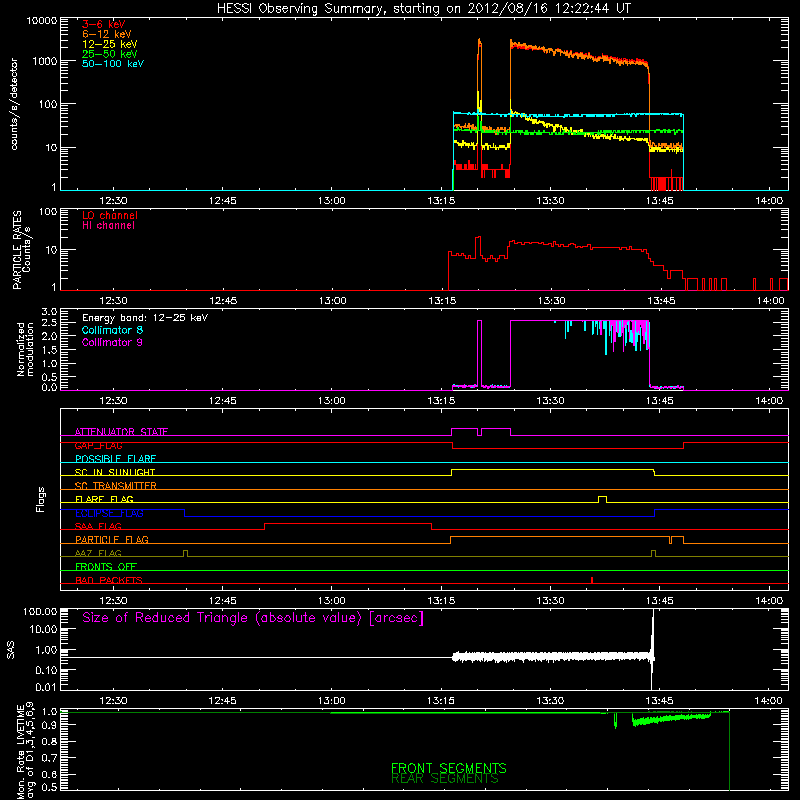Select the FLARE_FLAG label
The height and width of the screenshot is (800, 800).
104,499
